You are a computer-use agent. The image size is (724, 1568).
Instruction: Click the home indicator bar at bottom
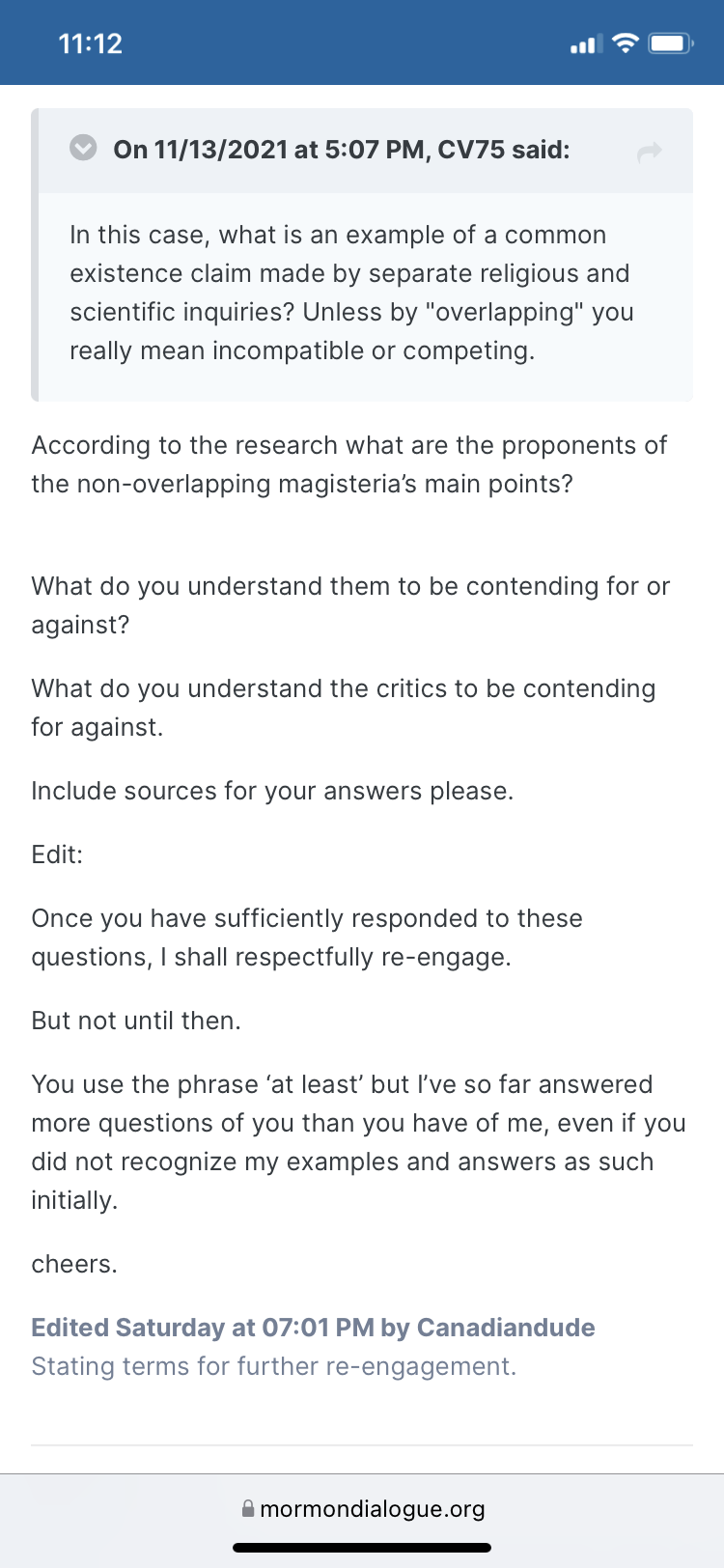point(362,1547)
